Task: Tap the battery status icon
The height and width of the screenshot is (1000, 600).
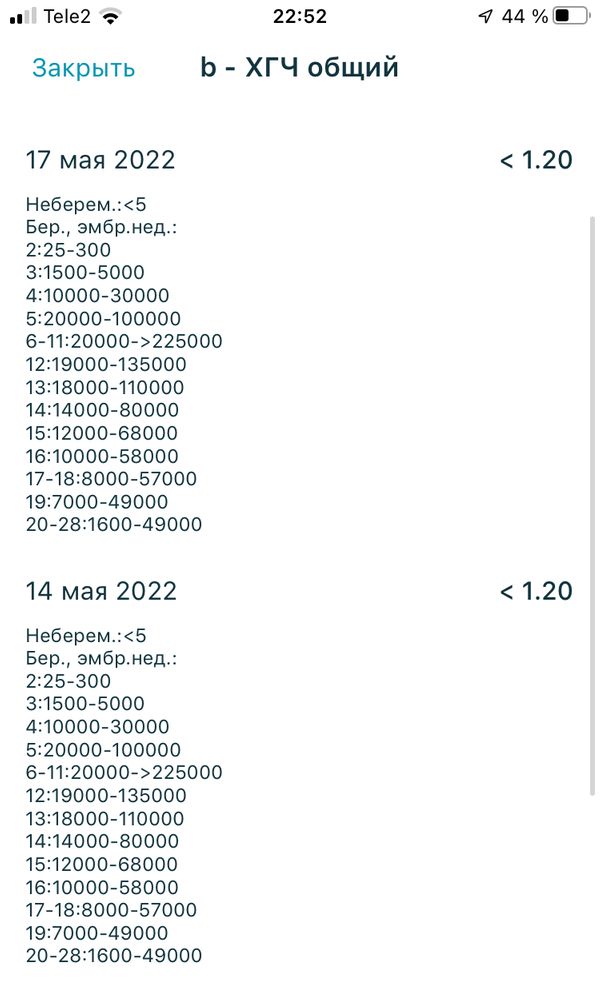Action: 570,16
